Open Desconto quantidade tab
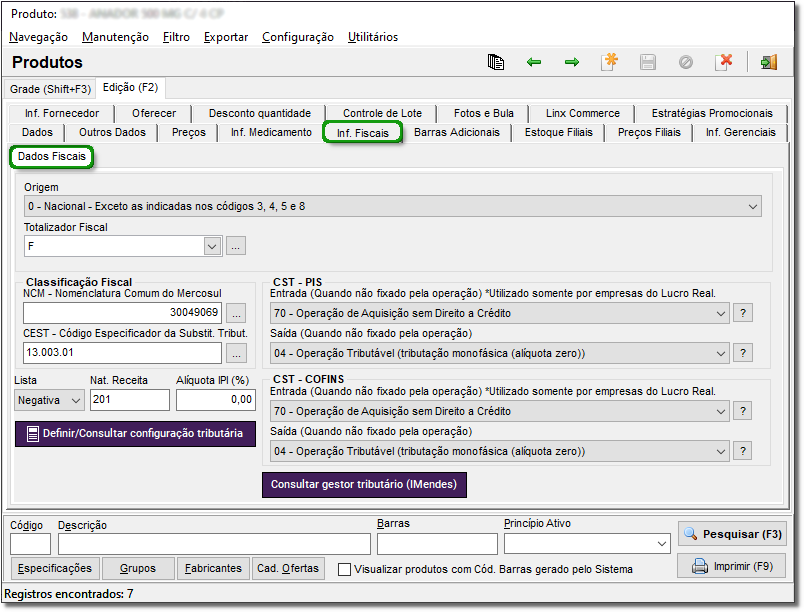This screenshot has width=804, height=612. click(260, 113)
